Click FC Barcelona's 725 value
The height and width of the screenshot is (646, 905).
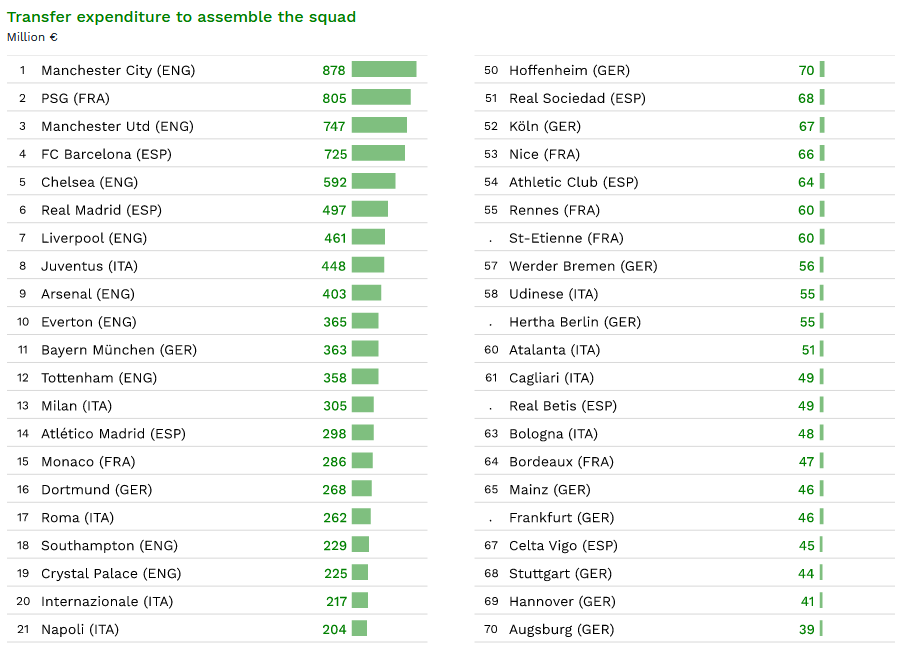click(335, 154)
